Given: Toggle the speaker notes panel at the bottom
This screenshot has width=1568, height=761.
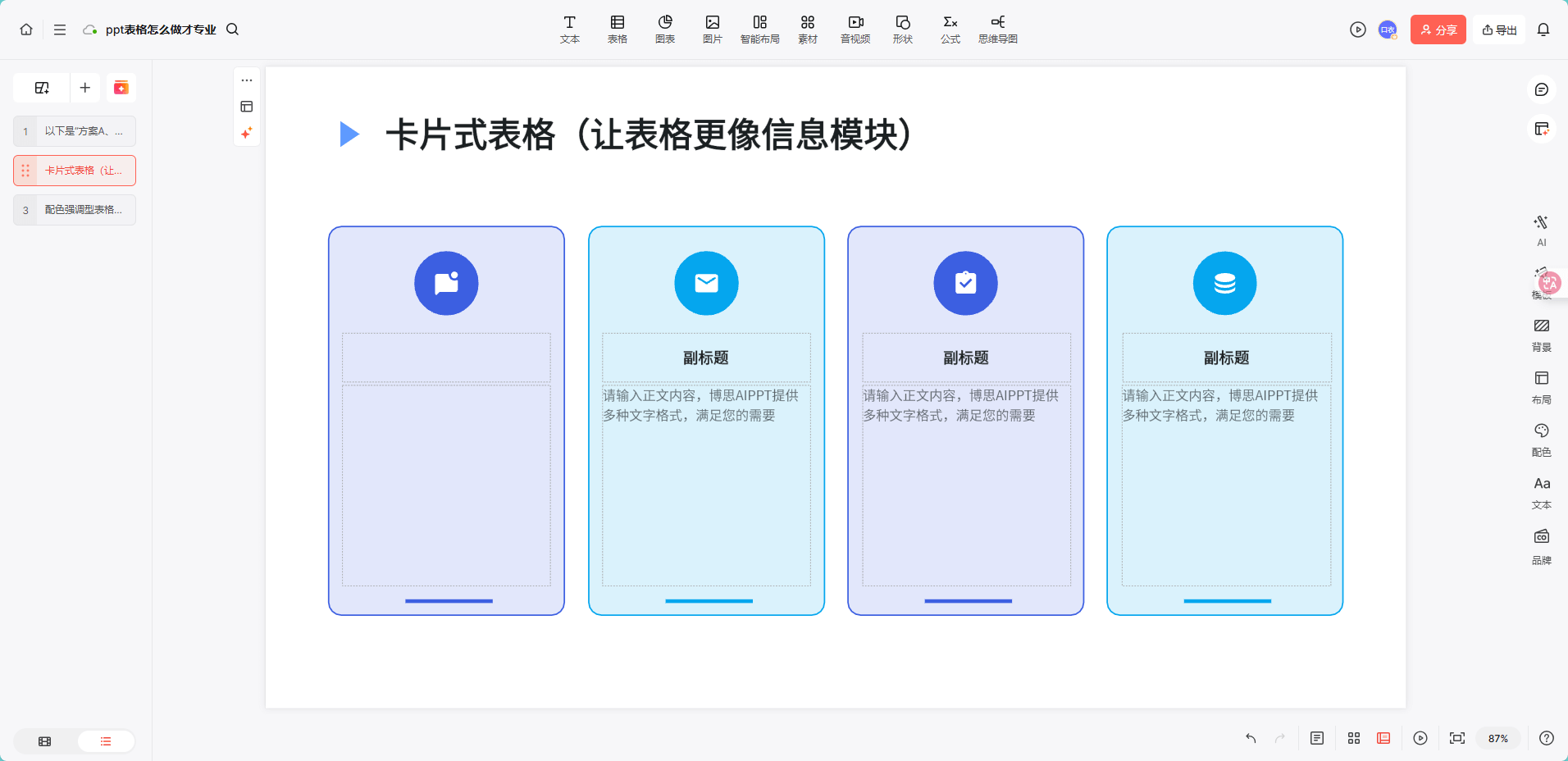Looking at the screenshot, I should [1317, 738].
